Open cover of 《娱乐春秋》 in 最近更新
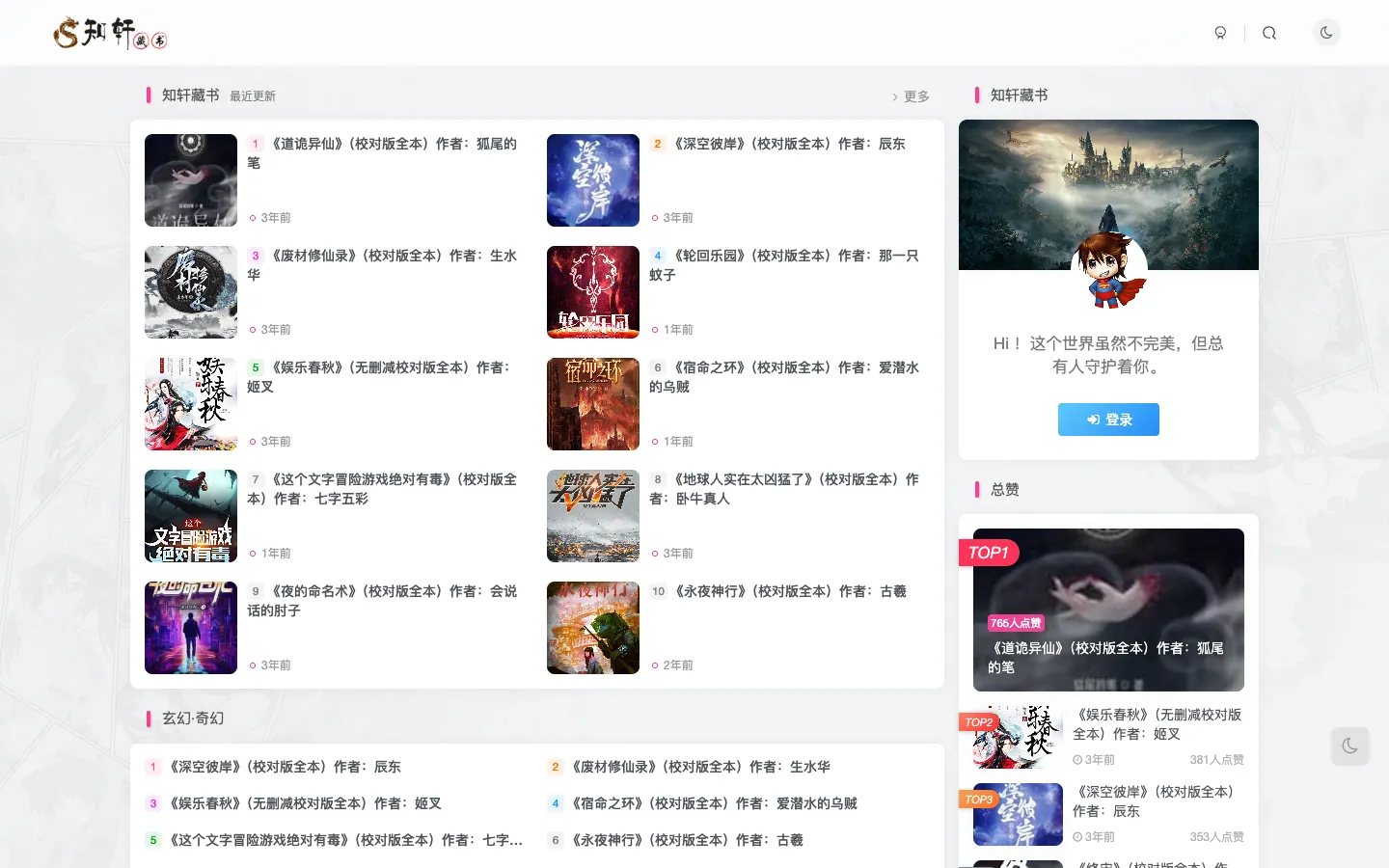This screenshot has width=1389, height=868. point(191,404)
